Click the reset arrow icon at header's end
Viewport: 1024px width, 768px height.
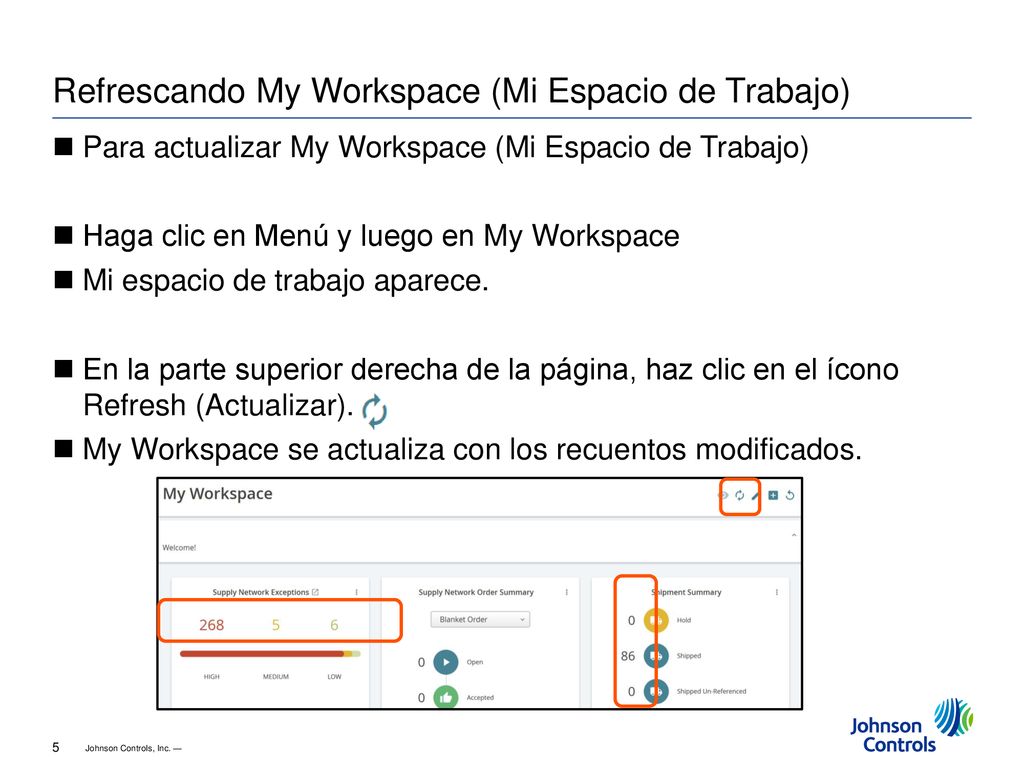click(790, 496)
